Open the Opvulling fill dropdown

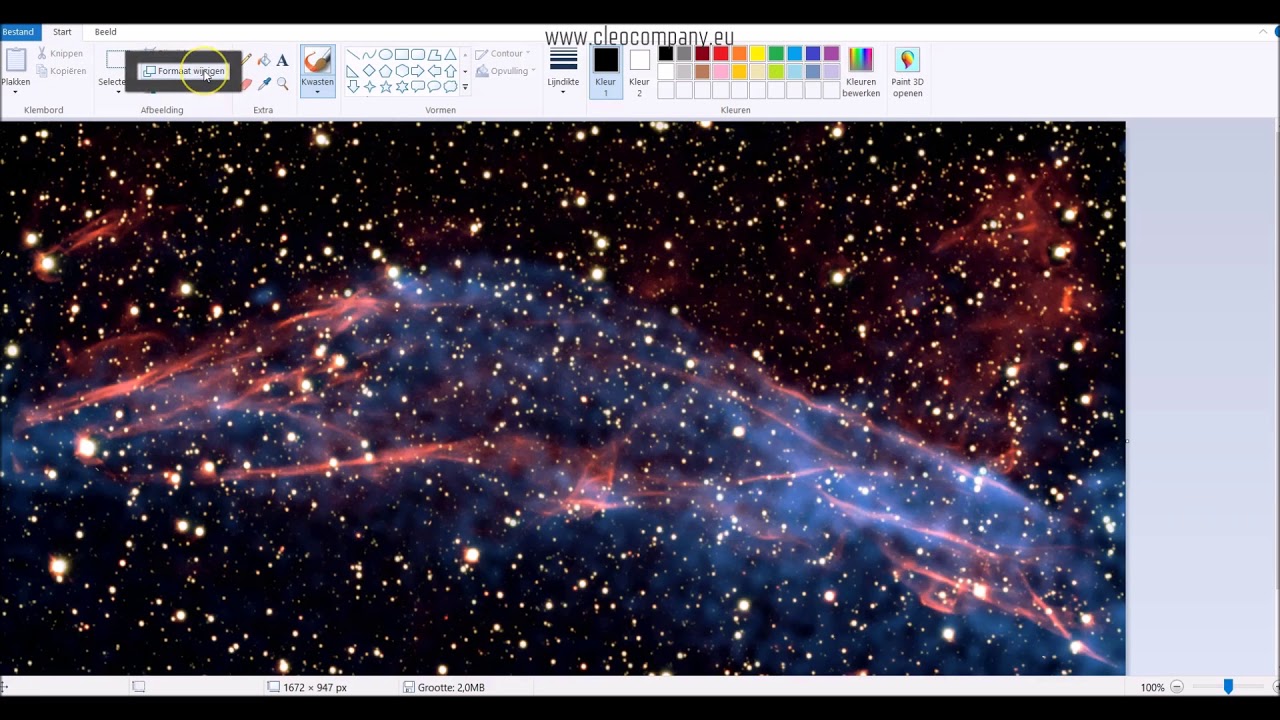click(506, 71)
